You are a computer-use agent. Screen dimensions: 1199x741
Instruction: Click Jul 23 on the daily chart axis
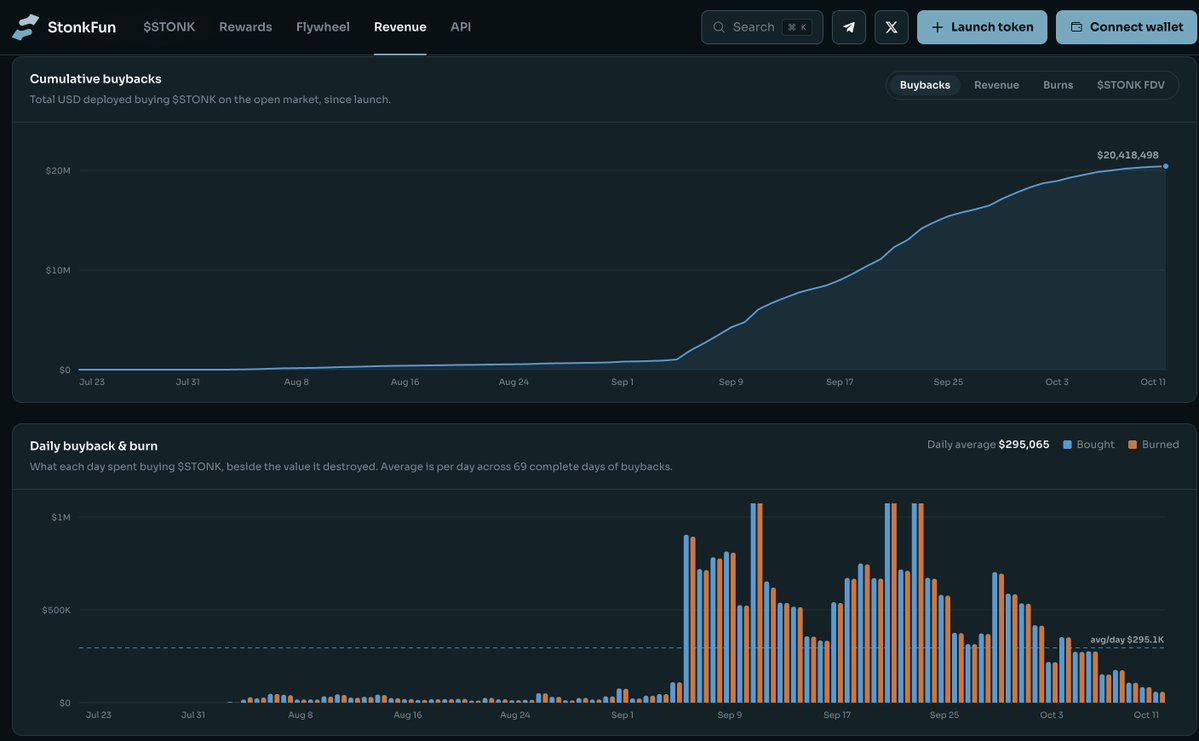coord(99,715)
